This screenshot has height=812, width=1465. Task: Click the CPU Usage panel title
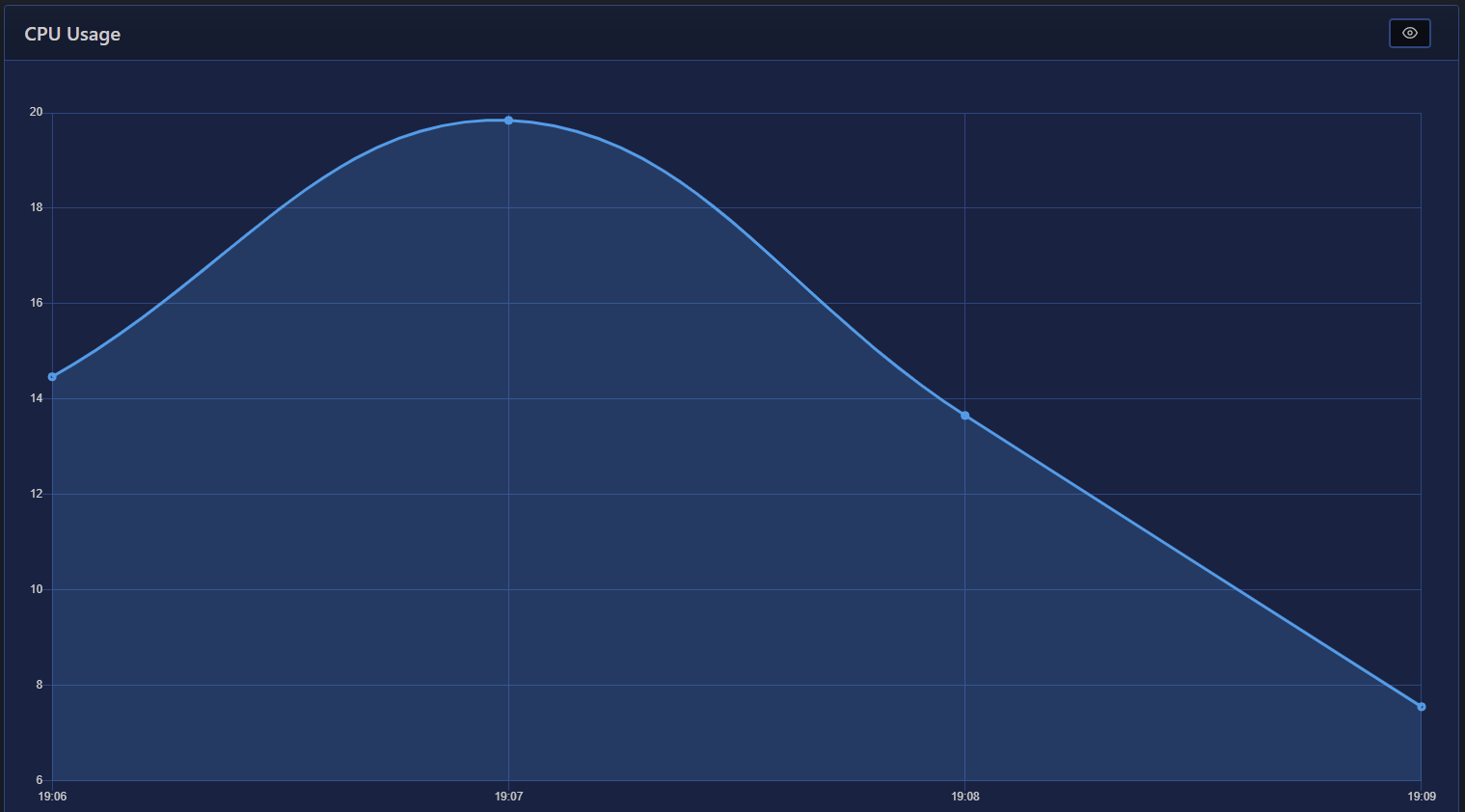[x=72, y=34]
